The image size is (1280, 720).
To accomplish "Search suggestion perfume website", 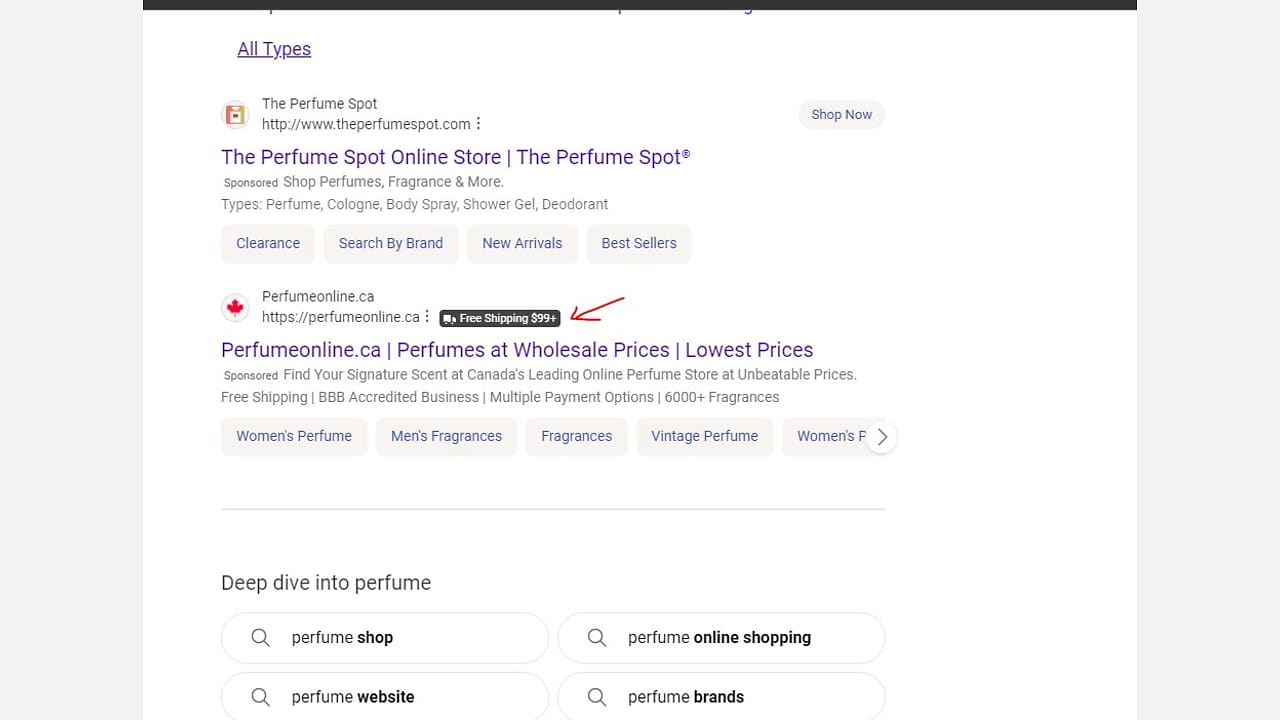I will (x=385, y=697).
